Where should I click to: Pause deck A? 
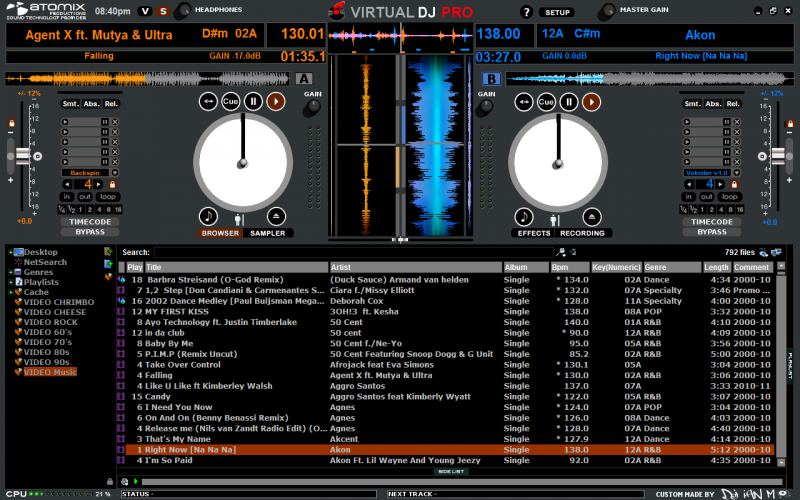pos(253,102)
